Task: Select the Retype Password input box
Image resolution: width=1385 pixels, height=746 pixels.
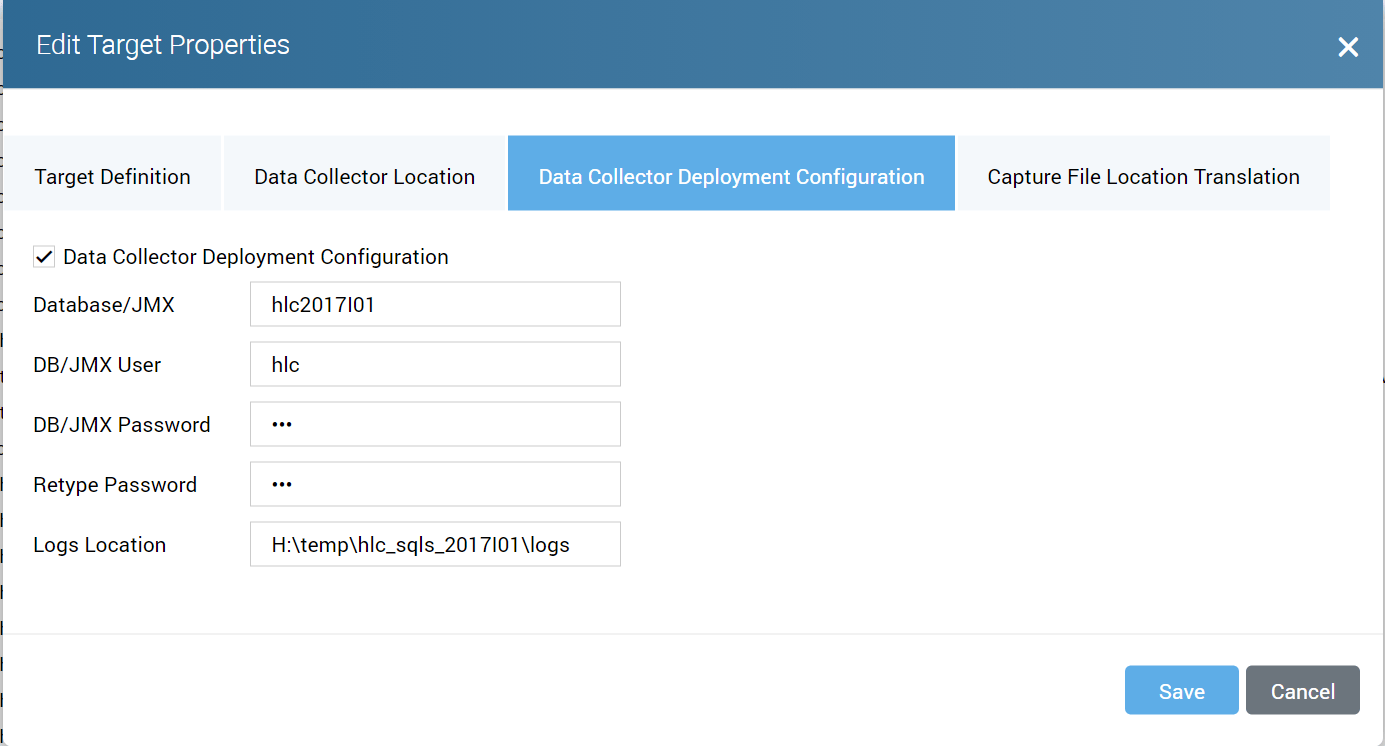Action: pyautogui.click(x=435, y=484)
